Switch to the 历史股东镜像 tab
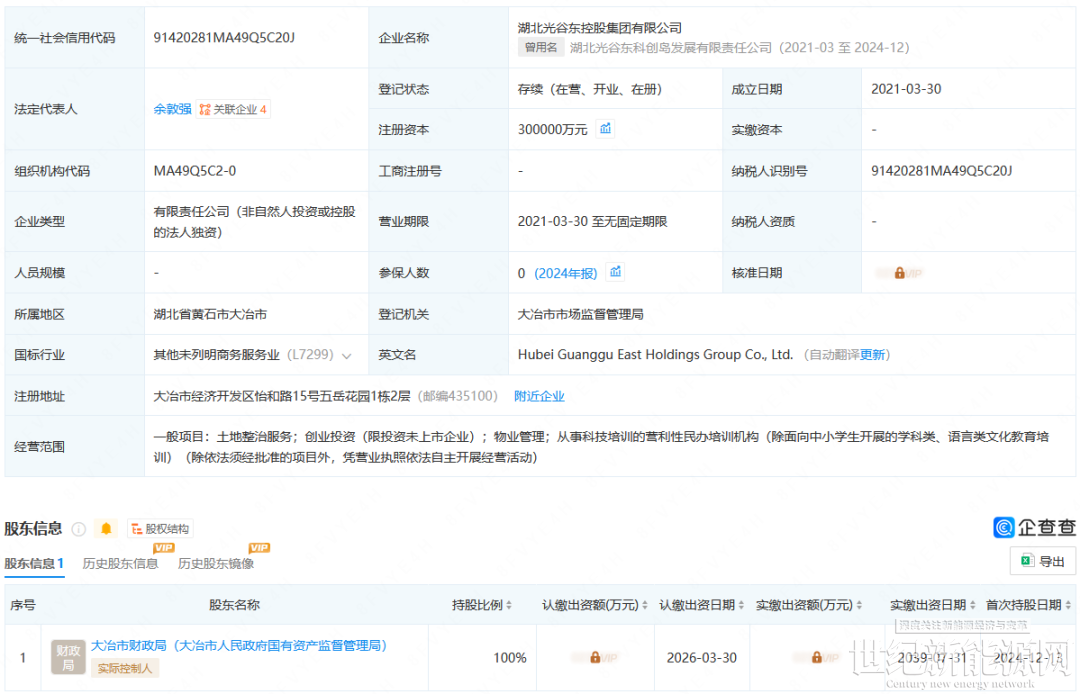The image size is (1080, 694). click(216, 563)
